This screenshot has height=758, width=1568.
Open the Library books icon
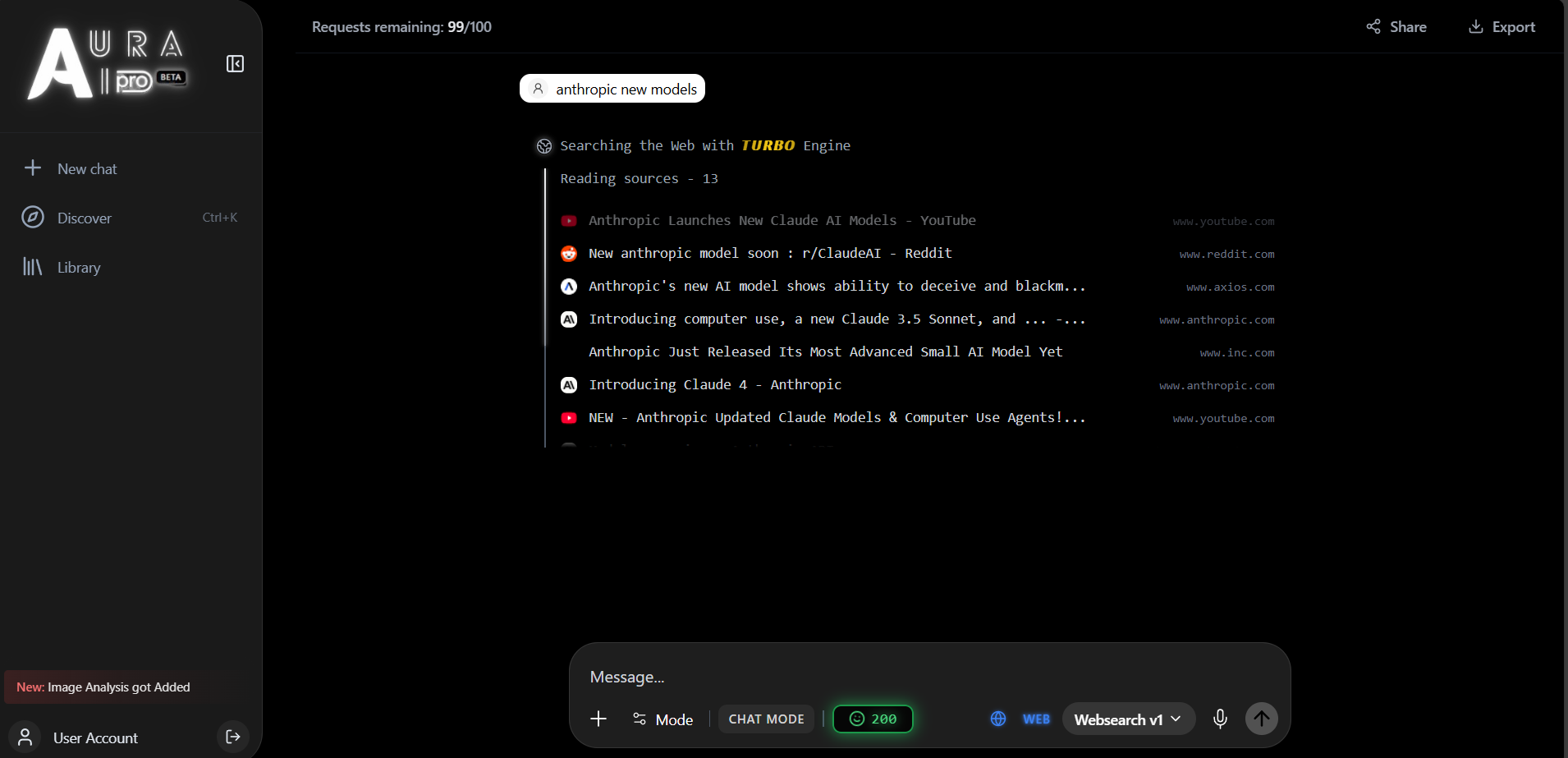tap(33, 267)
